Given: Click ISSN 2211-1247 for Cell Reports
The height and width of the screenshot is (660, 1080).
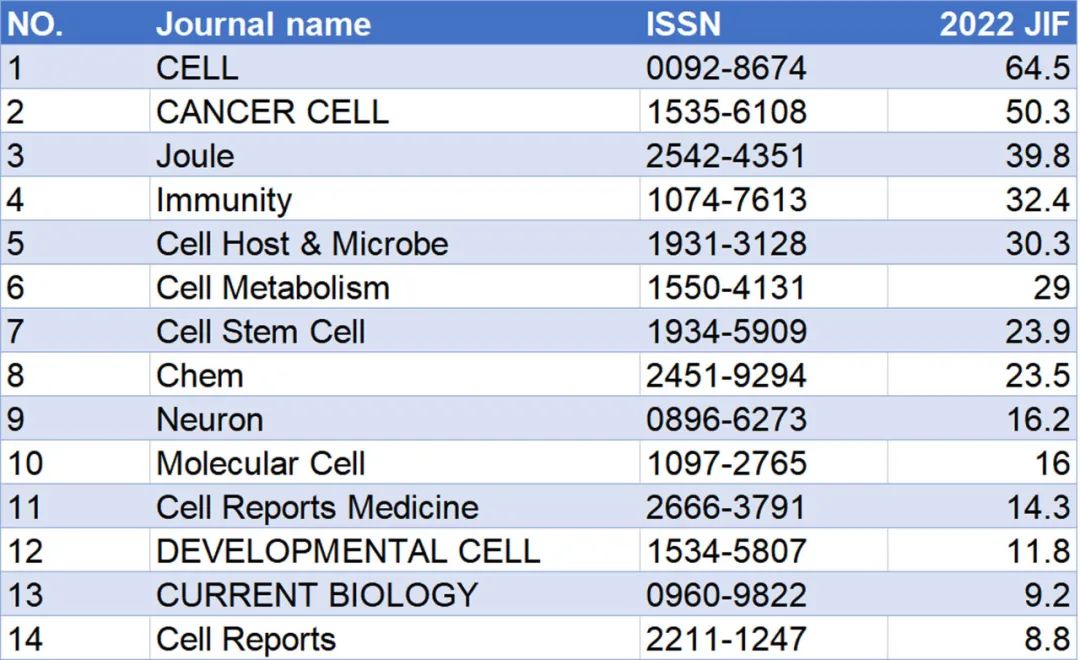Looking at the screenshot, I should click(x=763, y=639).
